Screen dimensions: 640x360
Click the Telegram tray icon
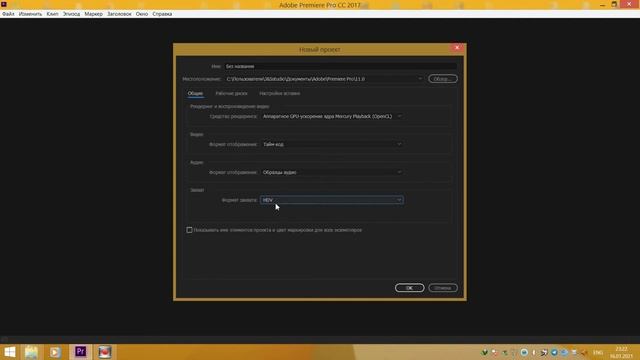[x=554, y=352]
